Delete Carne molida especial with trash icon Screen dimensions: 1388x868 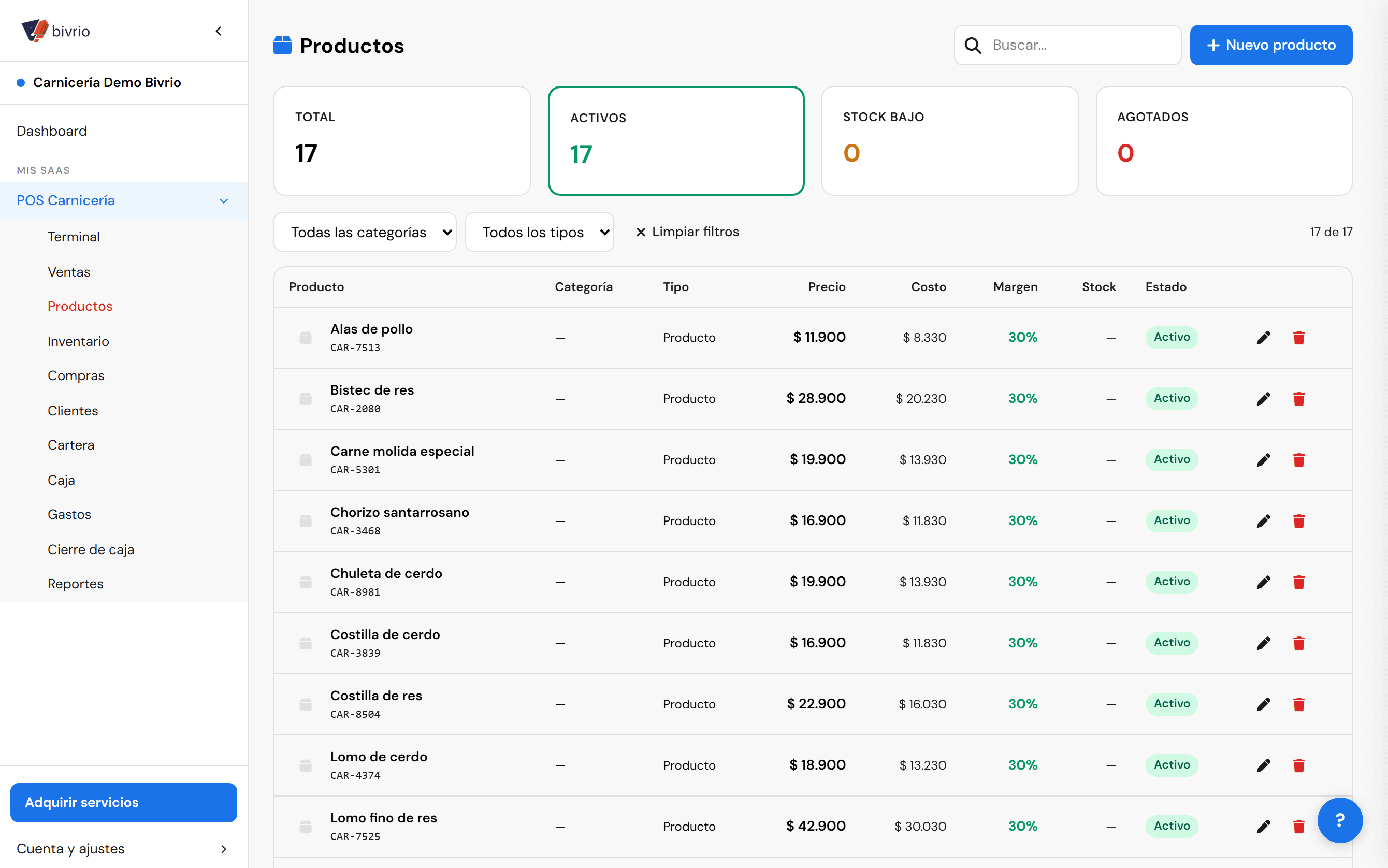[x=1298, y=460]
